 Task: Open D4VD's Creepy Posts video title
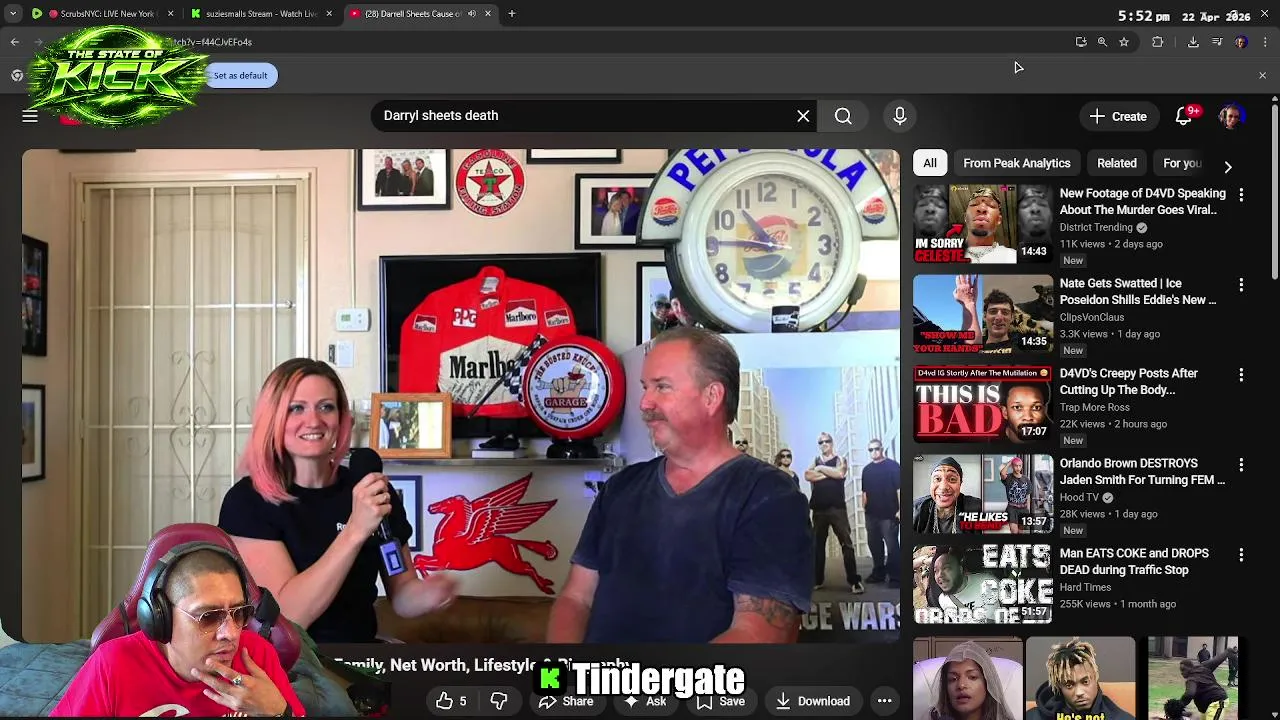click(x=1129, y=381)
